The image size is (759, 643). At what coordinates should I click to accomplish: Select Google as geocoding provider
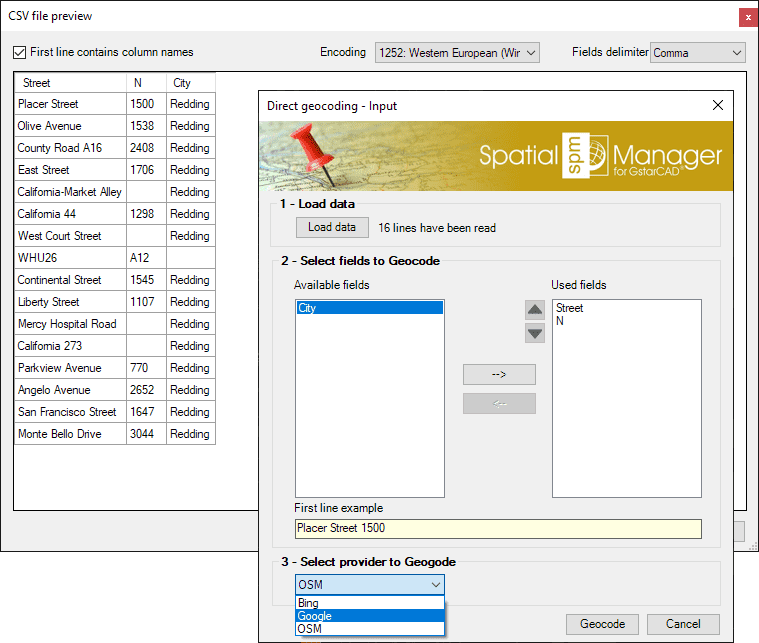pos(369,616)
